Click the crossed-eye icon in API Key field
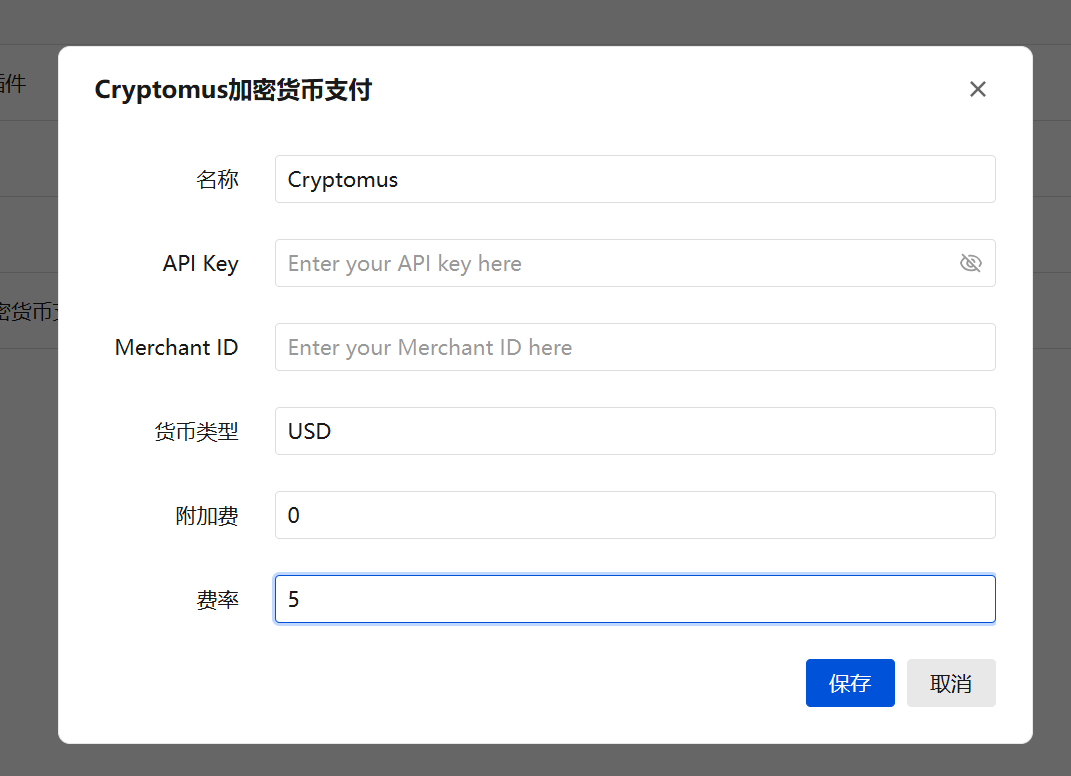Viewport: 1071px width, 776px height. coord(971,263)
